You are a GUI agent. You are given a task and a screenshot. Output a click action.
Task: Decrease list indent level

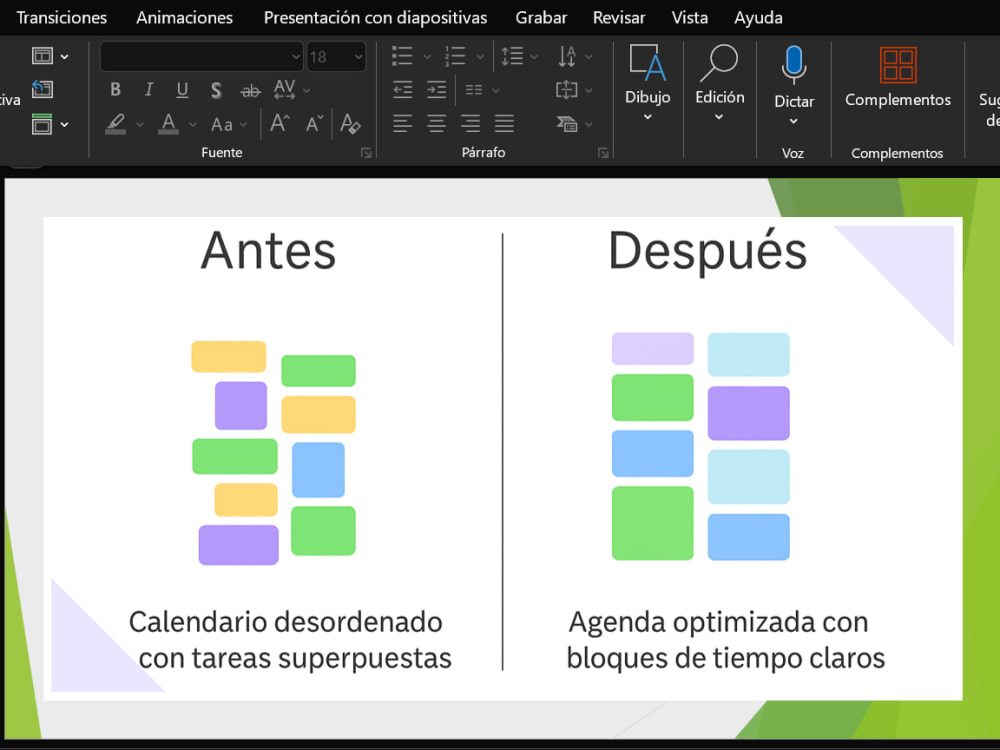(402, 90)
